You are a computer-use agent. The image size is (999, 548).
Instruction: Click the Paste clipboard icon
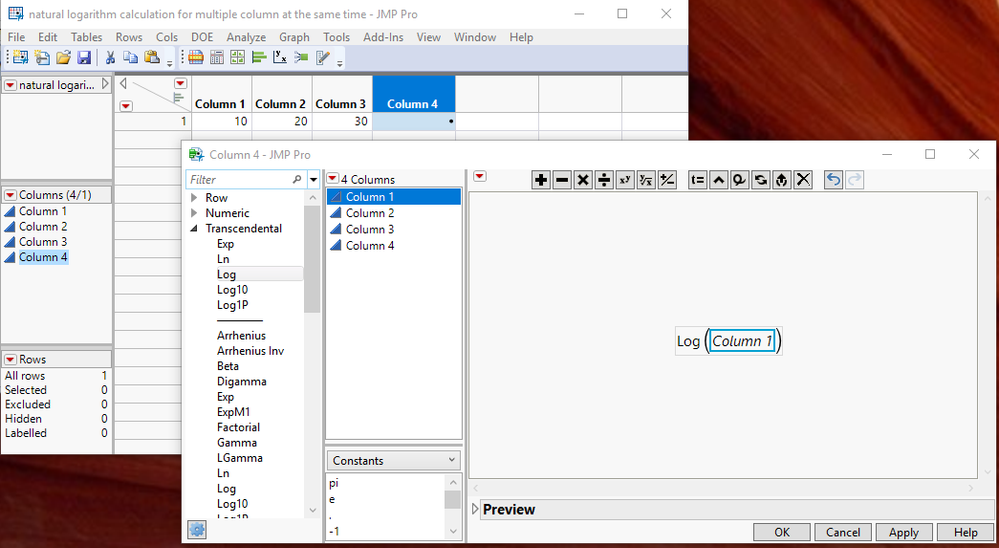click(x=152, y=58)
